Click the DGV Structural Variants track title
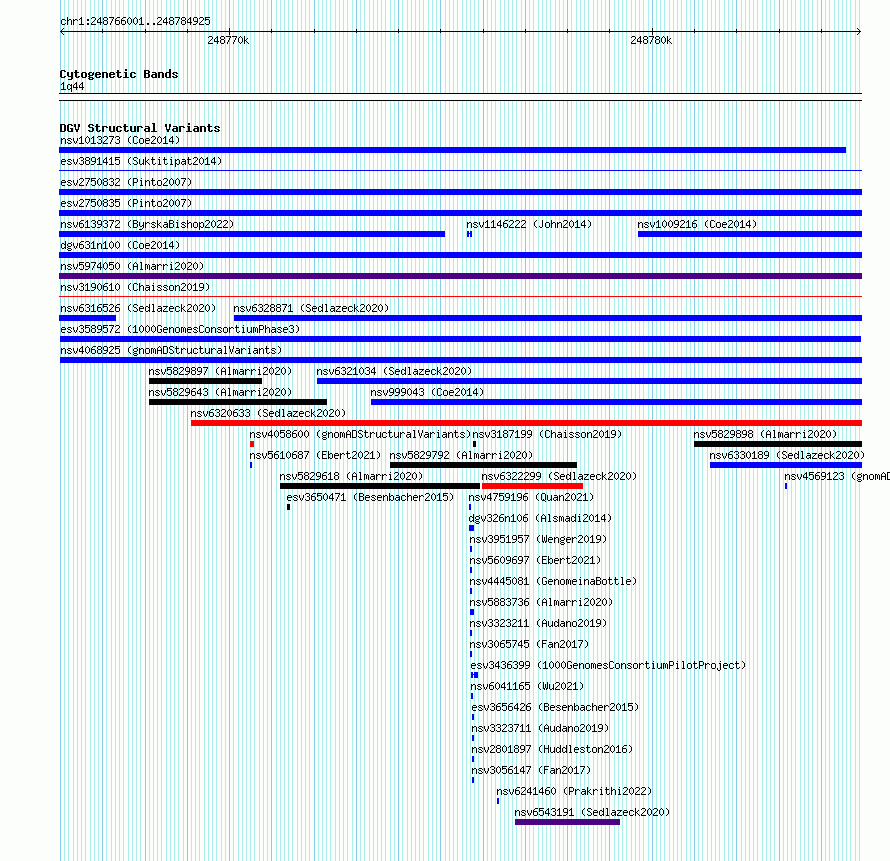 pos(140,128)
